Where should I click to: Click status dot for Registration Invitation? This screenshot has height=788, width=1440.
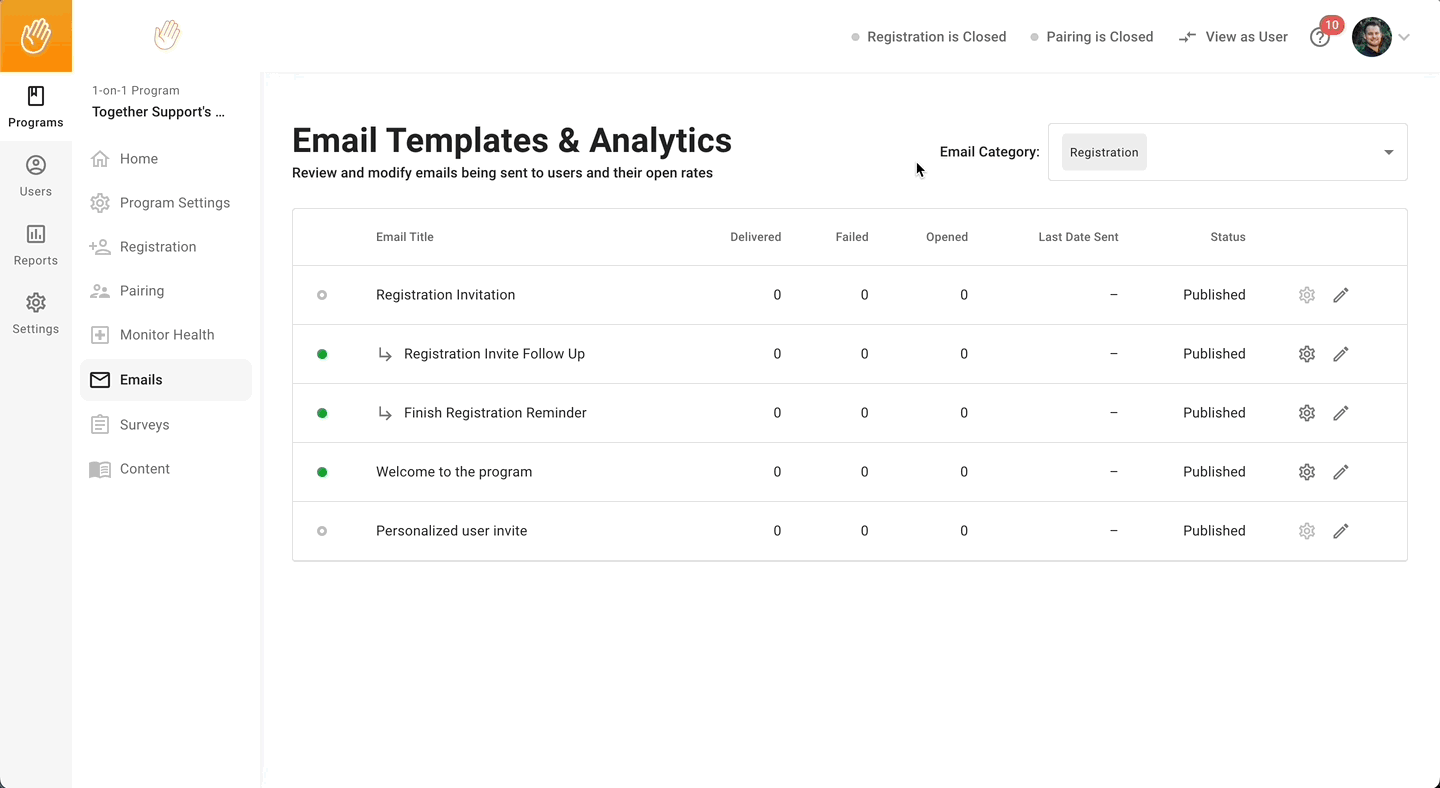coord(322,295)
